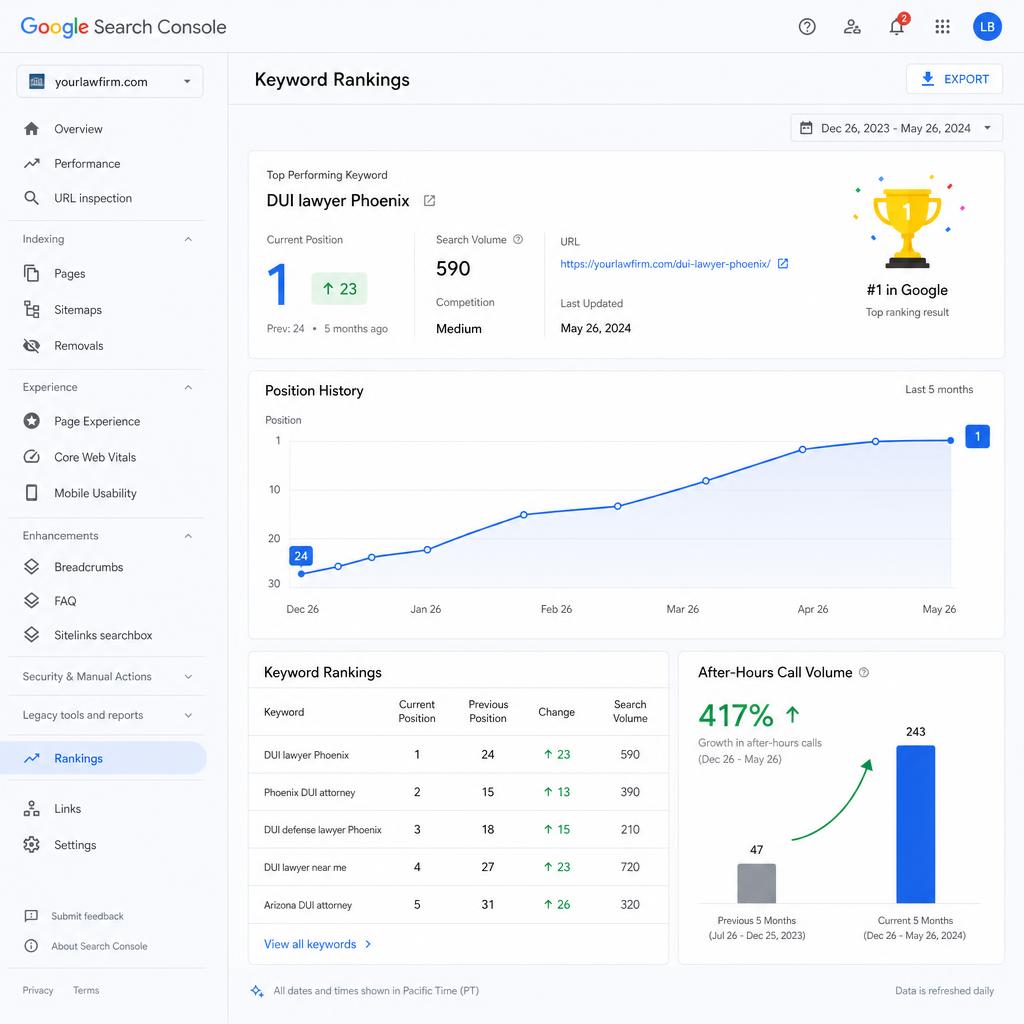Viewport: 1024px width, 1024px height.
Task: Click the blue Current 5 Months bar
Action: point(915,824)
